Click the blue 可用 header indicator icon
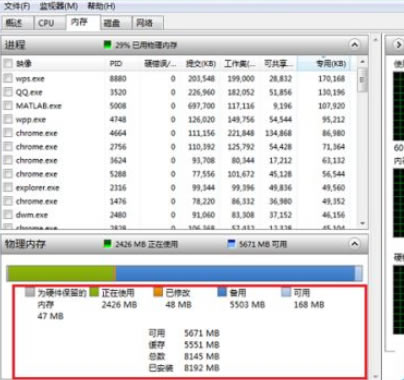The image size is (404, 380). [231, 244]
